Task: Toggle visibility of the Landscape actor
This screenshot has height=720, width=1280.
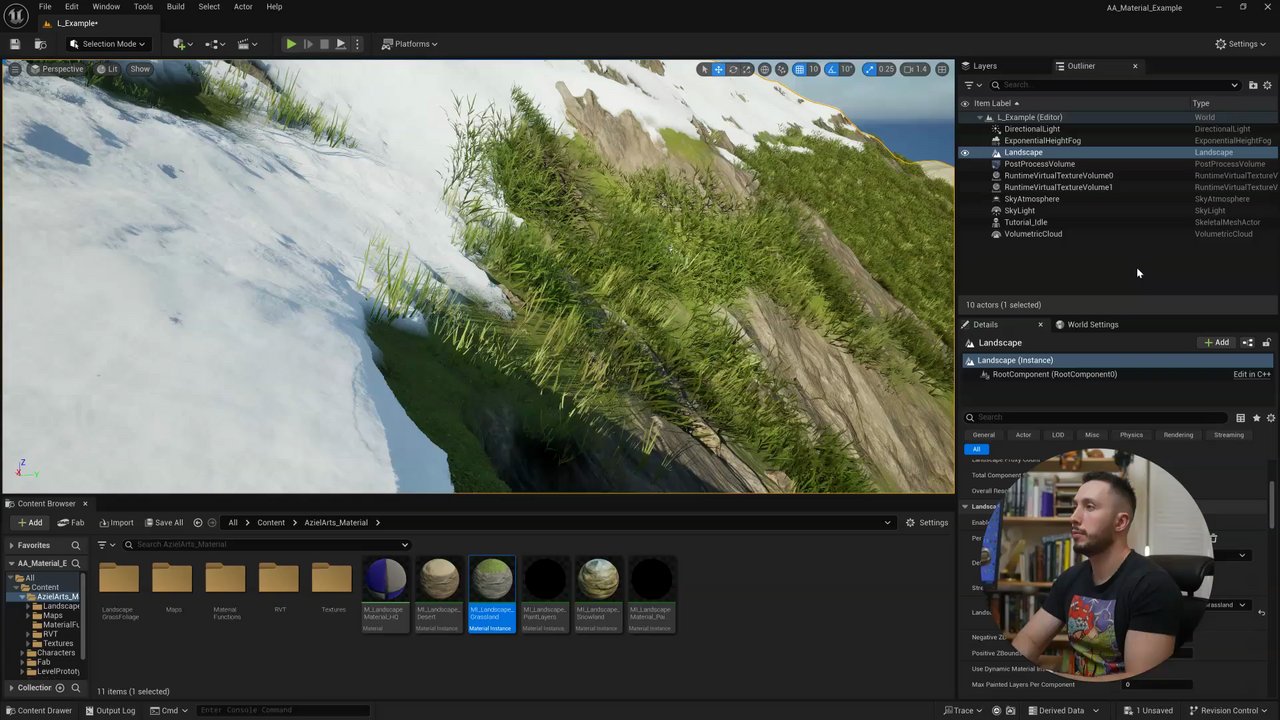Action: [965, 152]
